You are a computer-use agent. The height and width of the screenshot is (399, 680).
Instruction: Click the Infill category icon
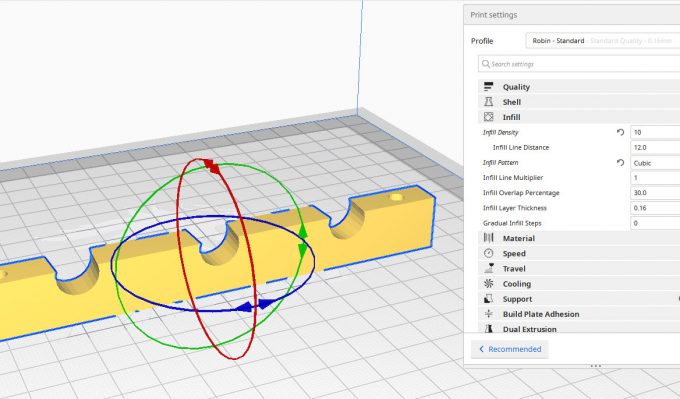tap(488, 117)
